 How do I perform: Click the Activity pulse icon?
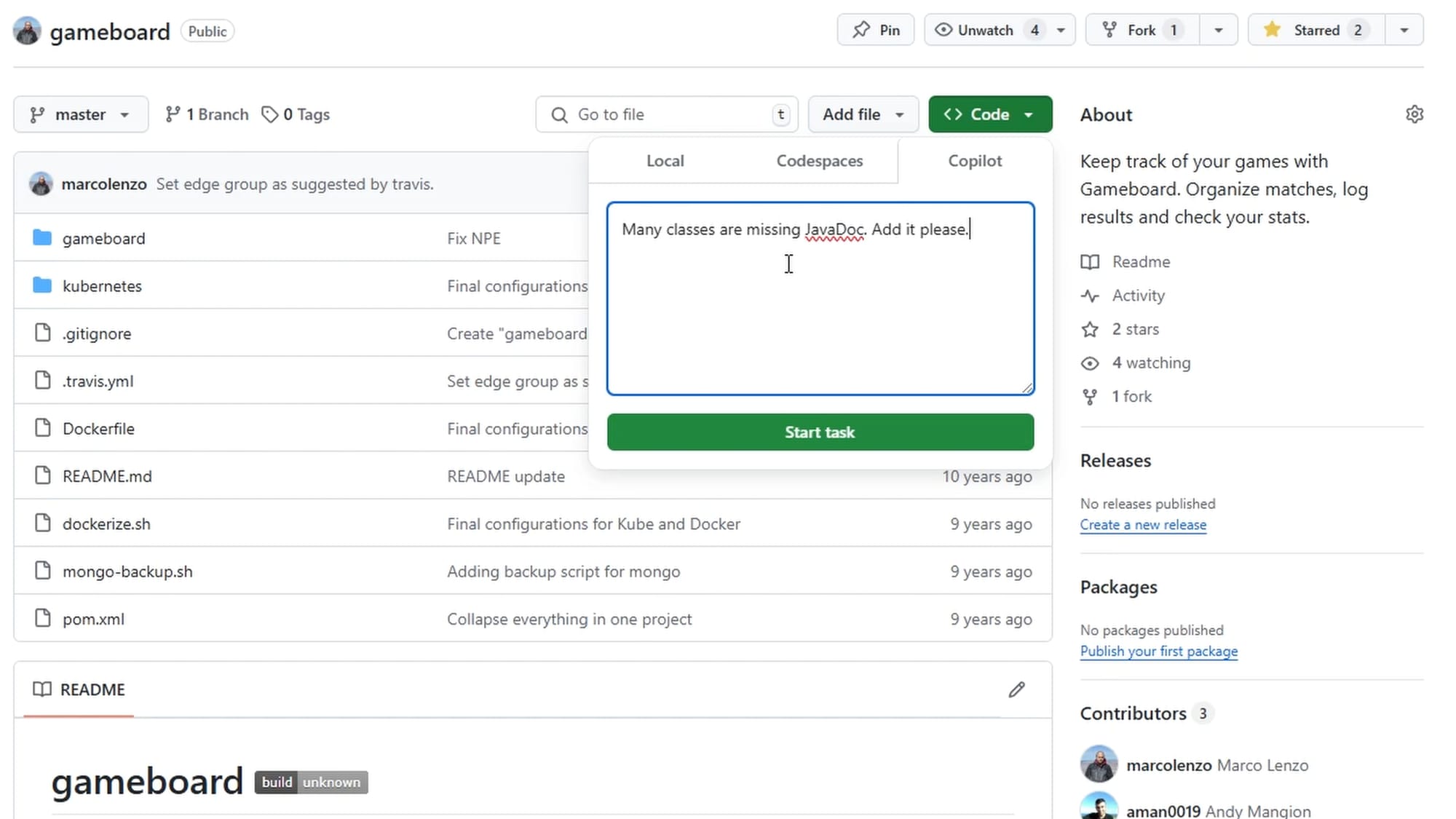pyautogui.click(x=1090, y=296)
